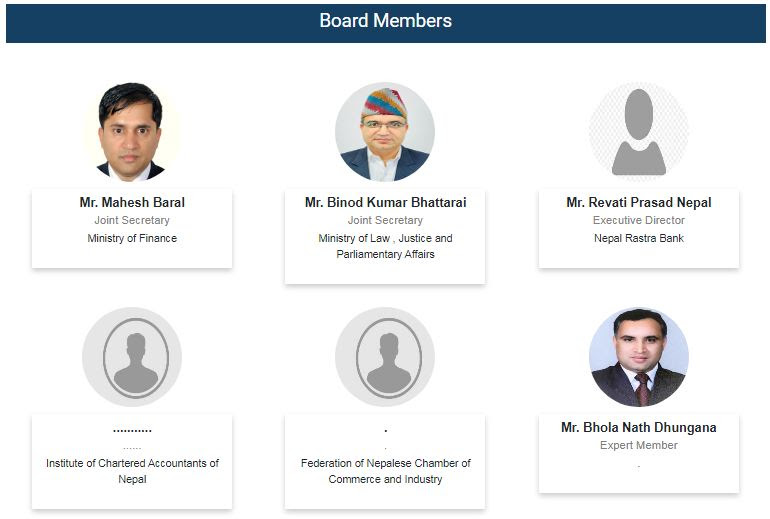The width and height of the screenshot is (770, 519).
Task: Select the name Mr. Mahesh Baral
Action: (x=132, y=202)
